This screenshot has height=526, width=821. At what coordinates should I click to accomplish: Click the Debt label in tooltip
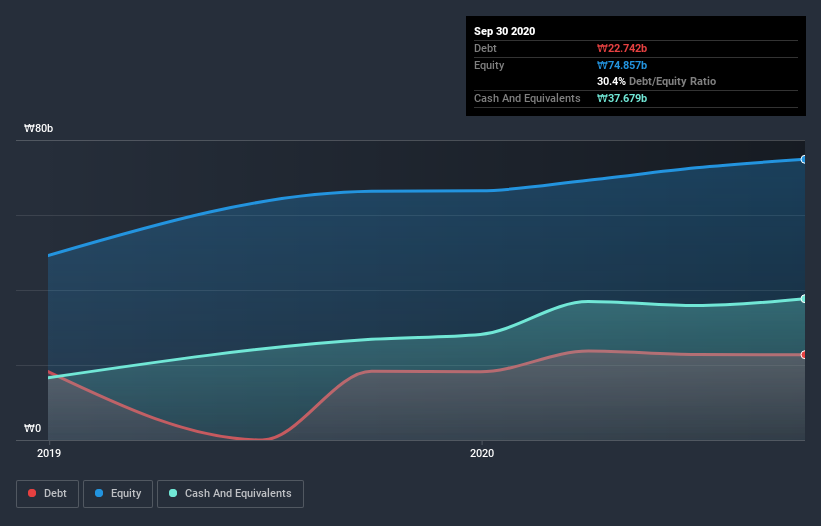click(485, 48)
